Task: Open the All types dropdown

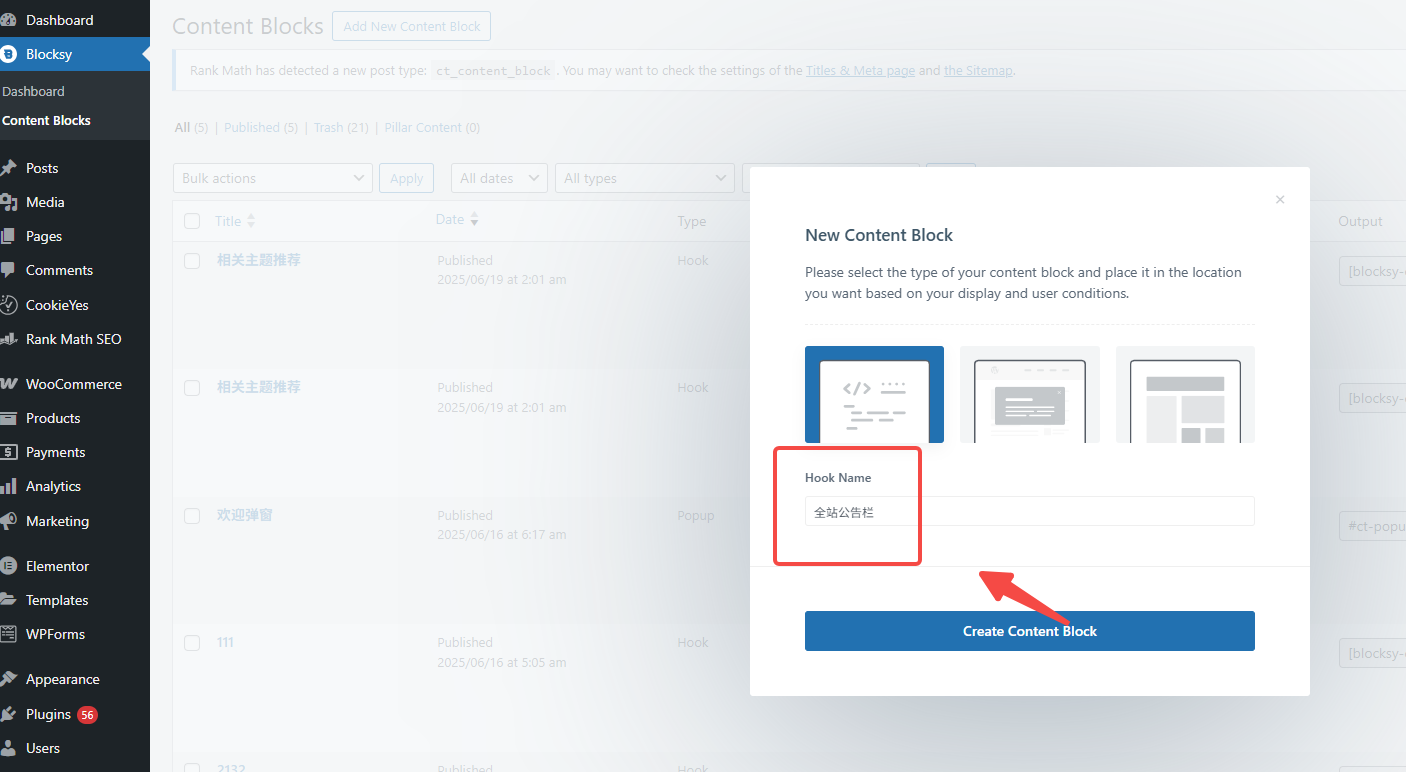Action: click(x=644, y=177)
